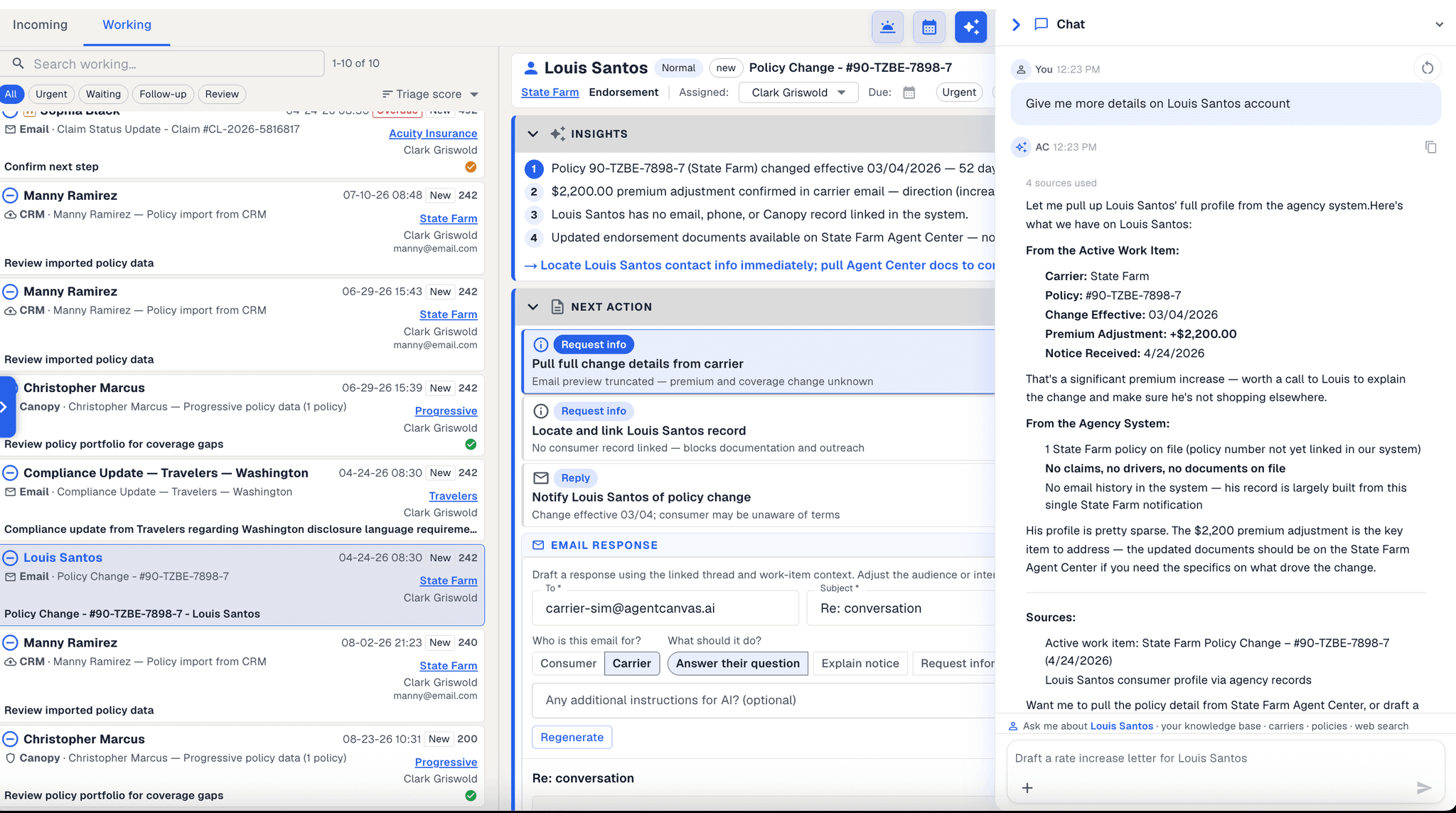The image size is (1456, 813).
Task: Open State Farm link in Louis Santos header
Action: [x=550, y=92]
